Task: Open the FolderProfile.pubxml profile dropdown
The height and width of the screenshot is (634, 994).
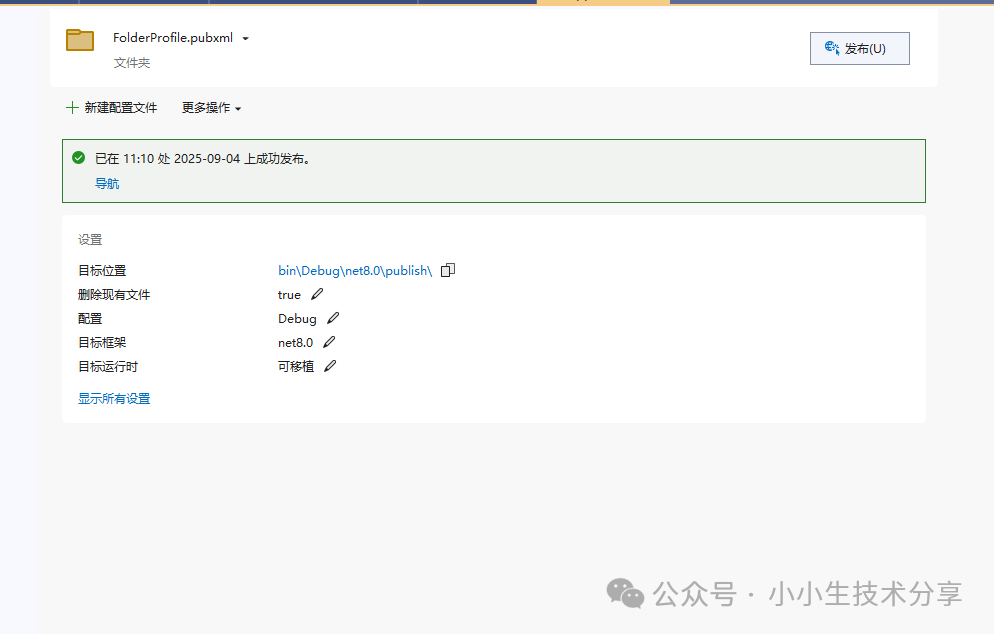Action: pos(245,39)
